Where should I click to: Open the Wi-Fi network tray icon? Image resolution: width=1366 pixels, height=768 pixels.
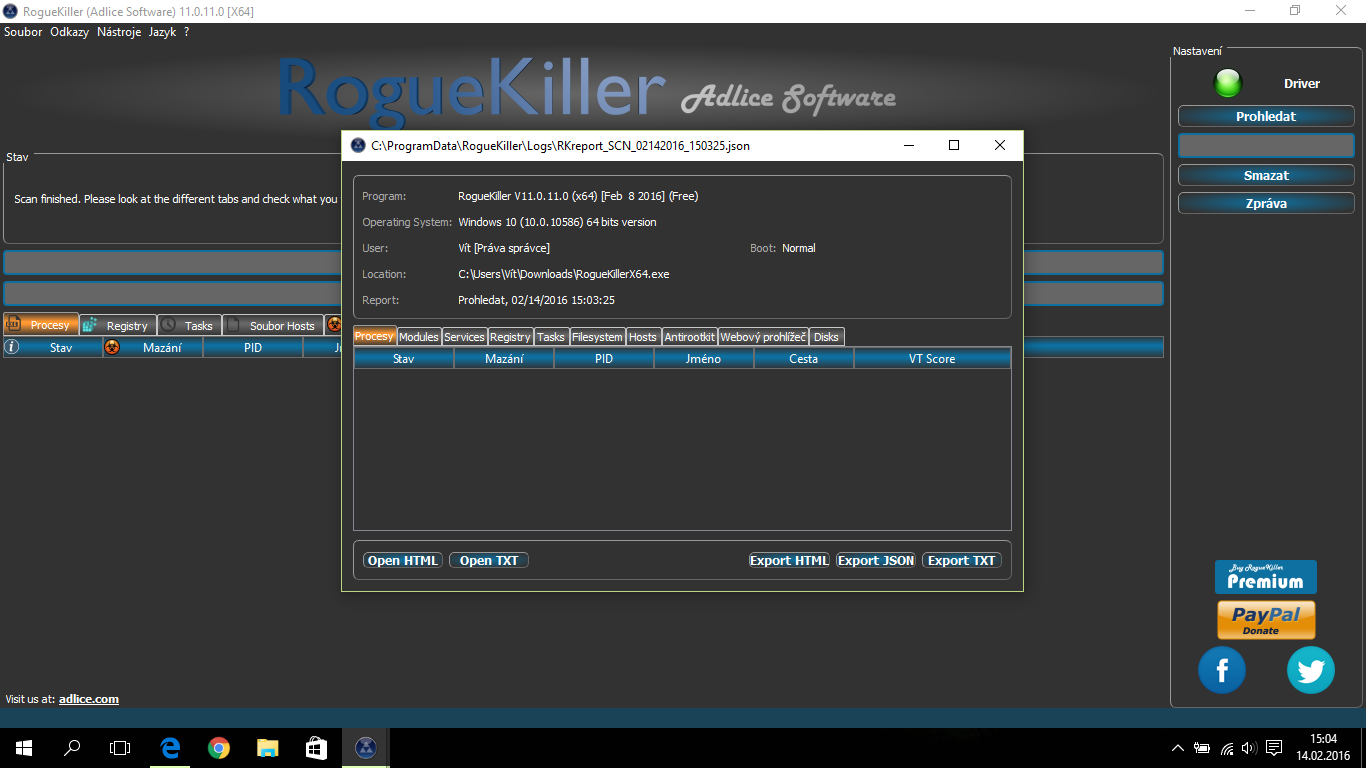[x=1226, y=748]
